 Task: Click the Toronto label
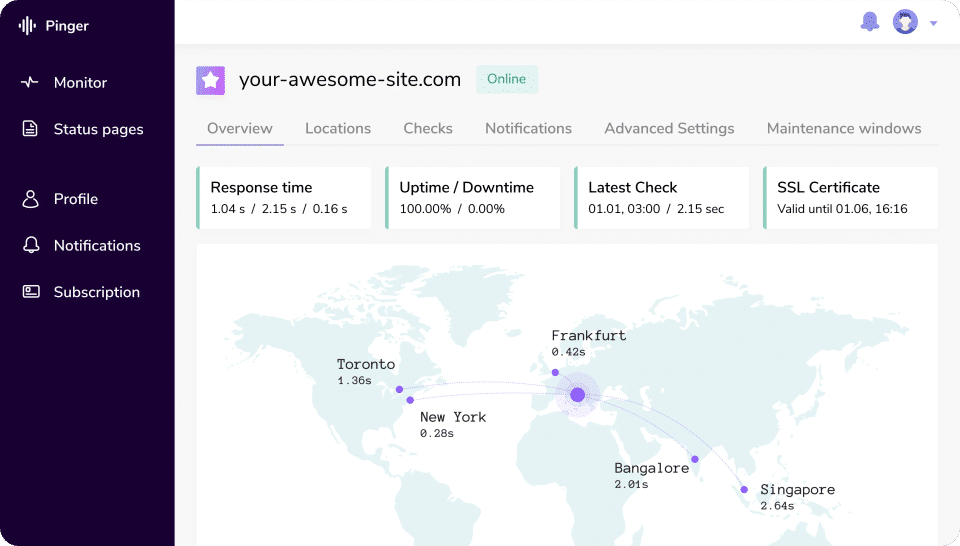click(x=366, y=364)
